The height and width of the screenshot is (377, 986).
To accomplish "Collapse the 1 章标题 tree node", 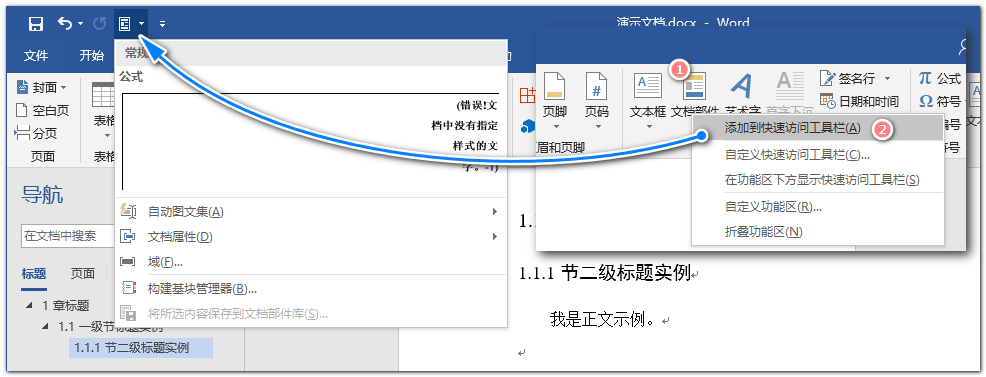I will point(29,306).
